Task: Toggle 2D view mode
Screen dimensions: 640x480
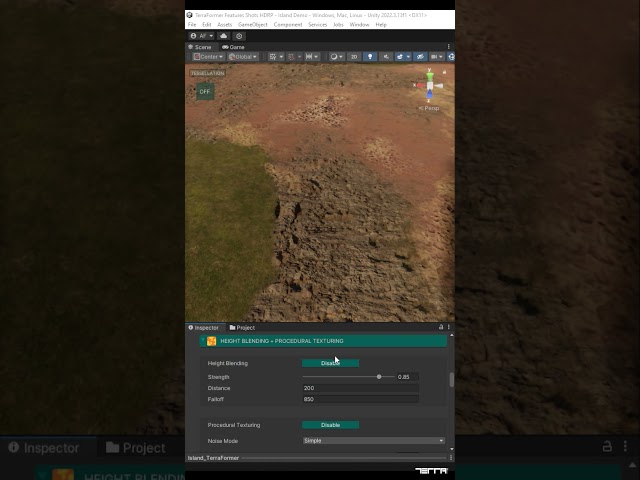Action: pos(354,57)
